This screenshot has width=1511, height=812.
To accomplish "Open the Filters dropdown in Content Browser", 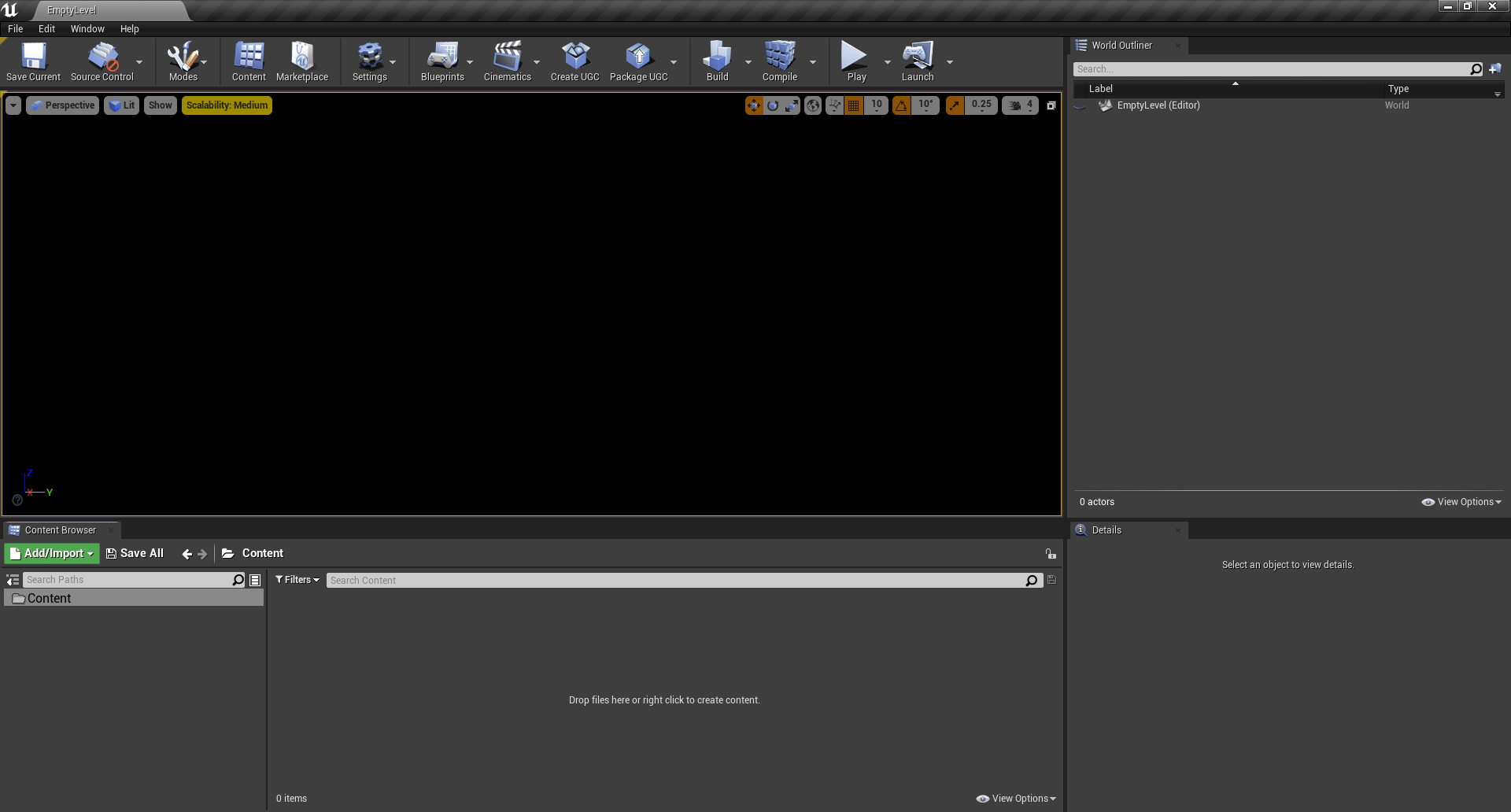I will (297, 580).
